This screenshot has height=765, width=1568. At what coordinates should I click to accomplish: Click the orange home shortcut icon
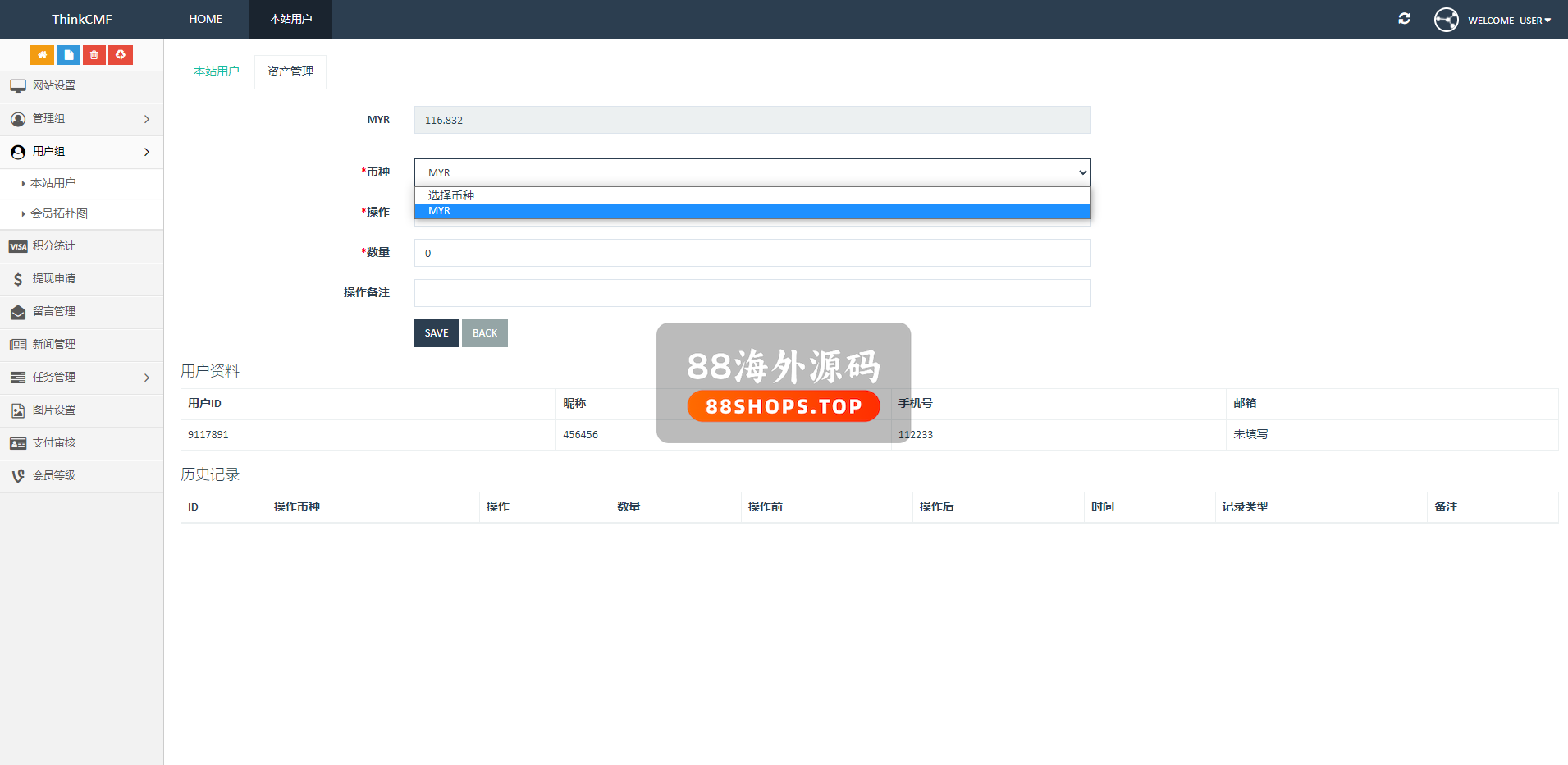(42, 55)
